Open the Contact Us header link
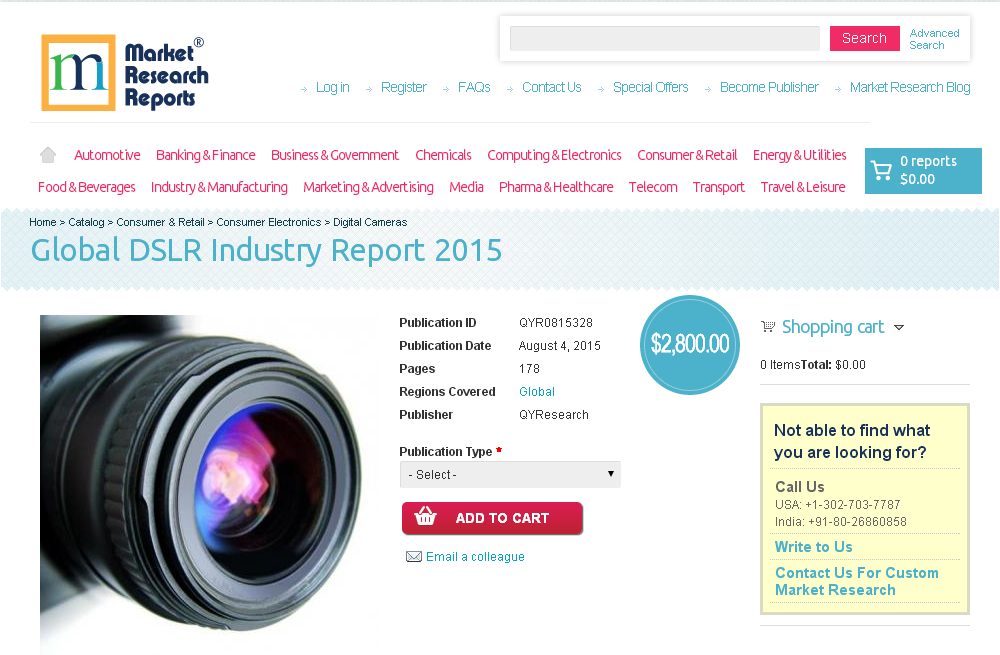 tap(552, 87)
